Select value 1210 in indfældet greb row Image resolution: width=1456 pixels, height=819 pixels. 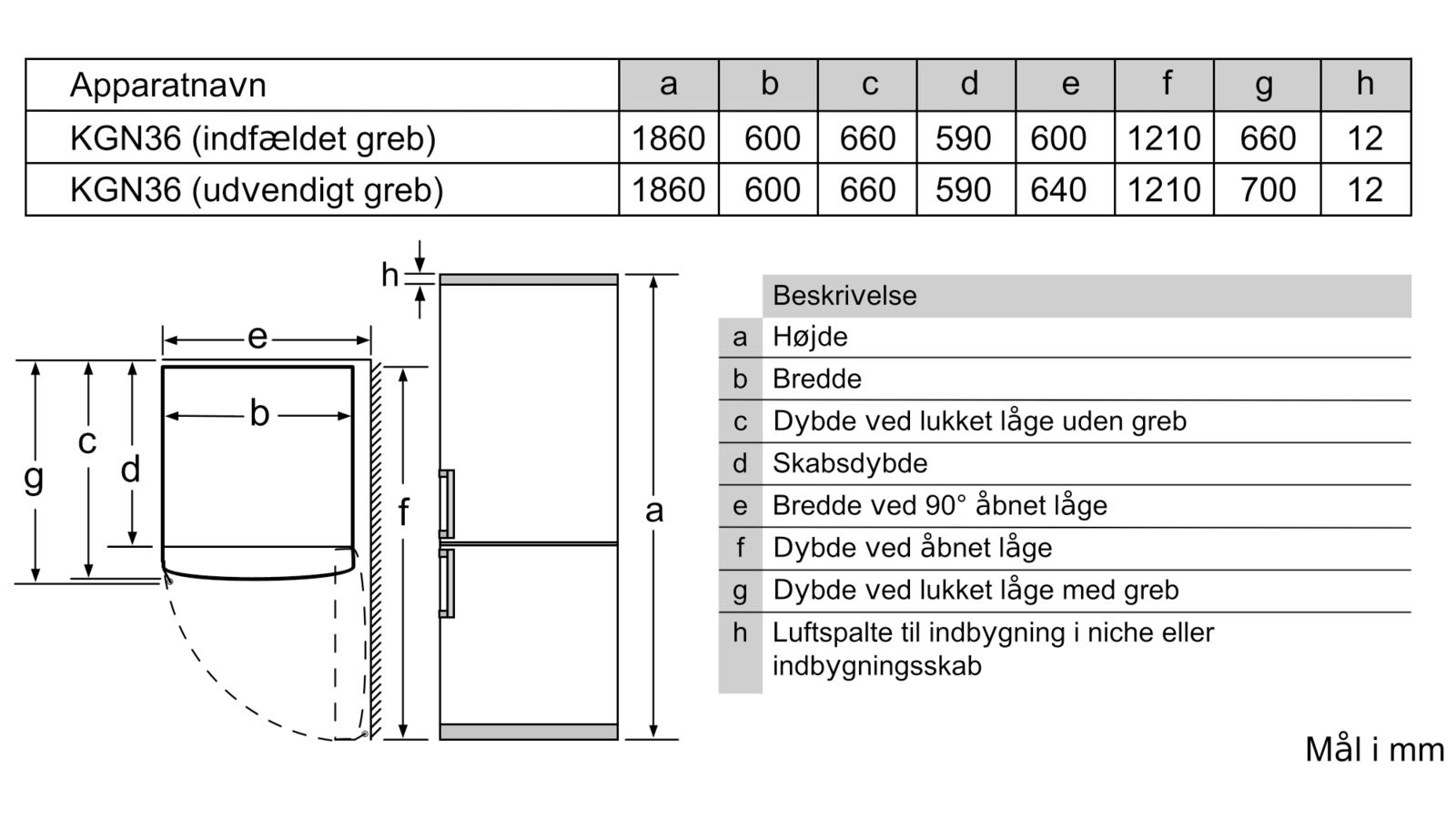(1164, 138)
